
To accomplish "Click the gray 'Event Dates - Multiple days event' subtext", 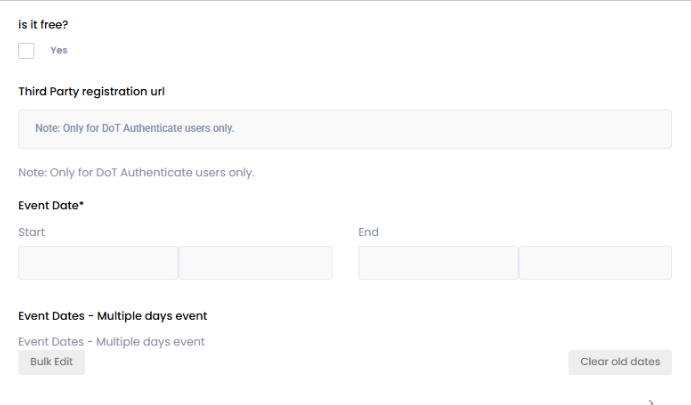I will (x=112, y=341).
